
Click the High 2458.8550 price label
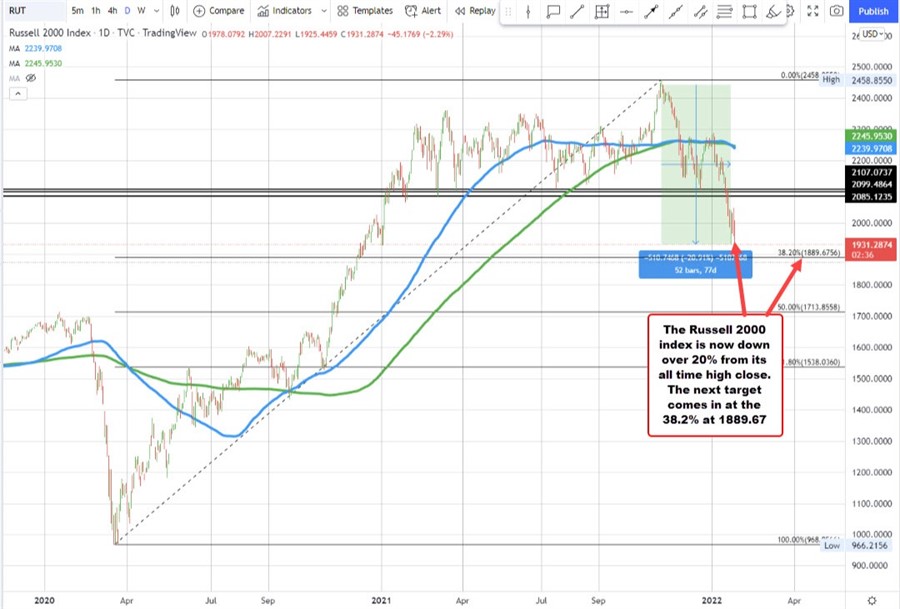(858, 80)
